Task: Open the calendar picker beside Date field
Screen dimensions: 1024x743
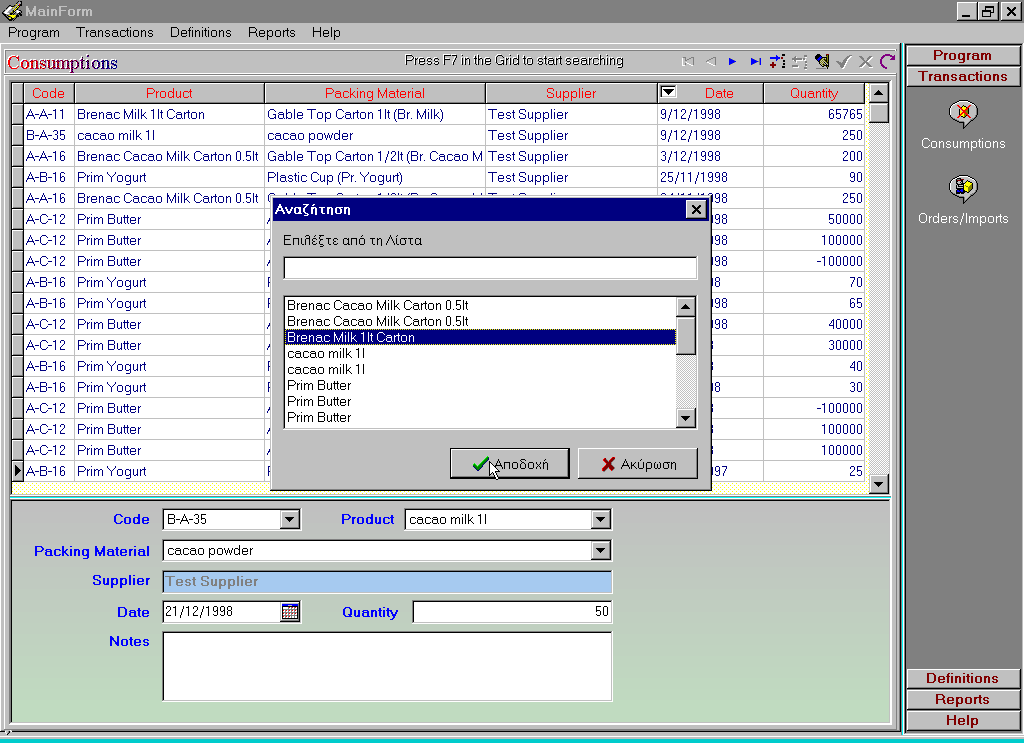Action: 290,612
